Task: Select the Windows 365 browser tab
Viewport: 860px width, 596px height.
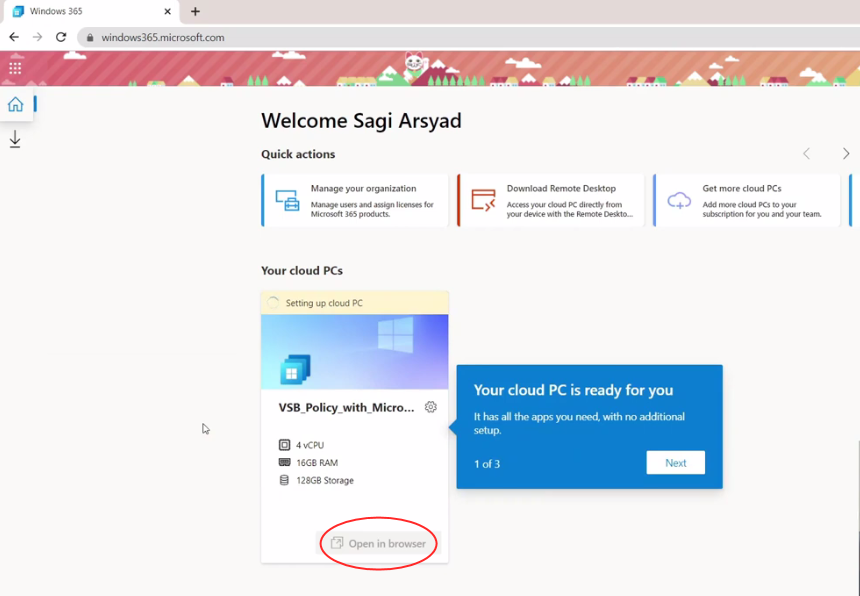Action: point(91,12)
